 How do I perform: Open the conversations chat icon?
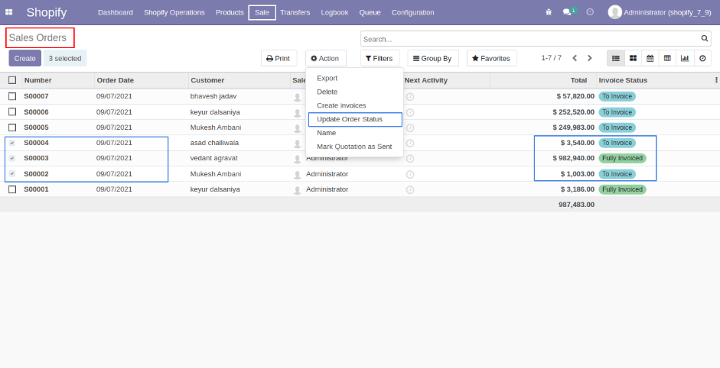tap(567, 12)
